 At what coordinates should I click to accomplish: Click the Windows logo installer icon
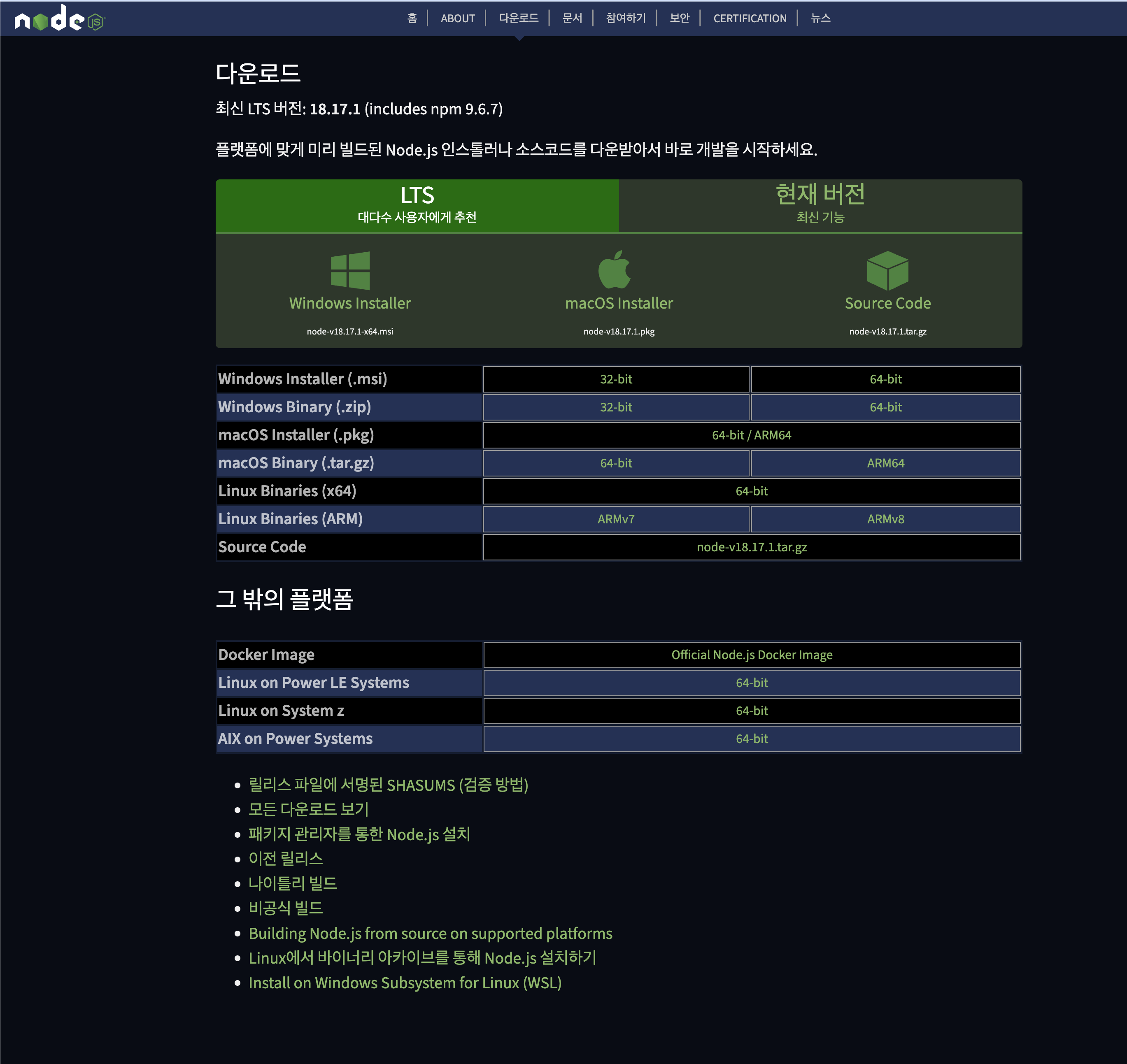(349, 271)
